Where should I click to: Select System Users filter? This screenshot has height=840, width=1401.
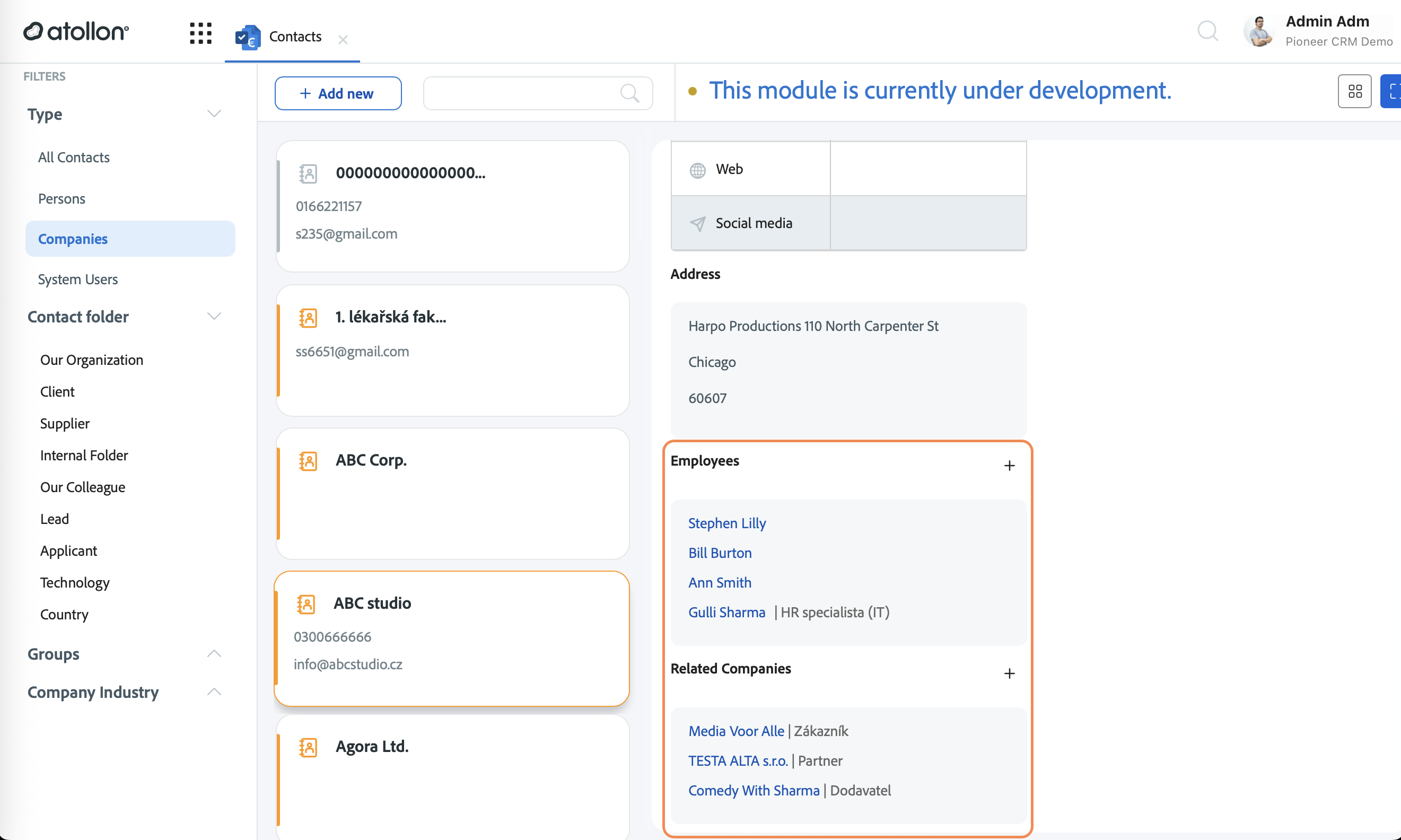tap(78, 279)
